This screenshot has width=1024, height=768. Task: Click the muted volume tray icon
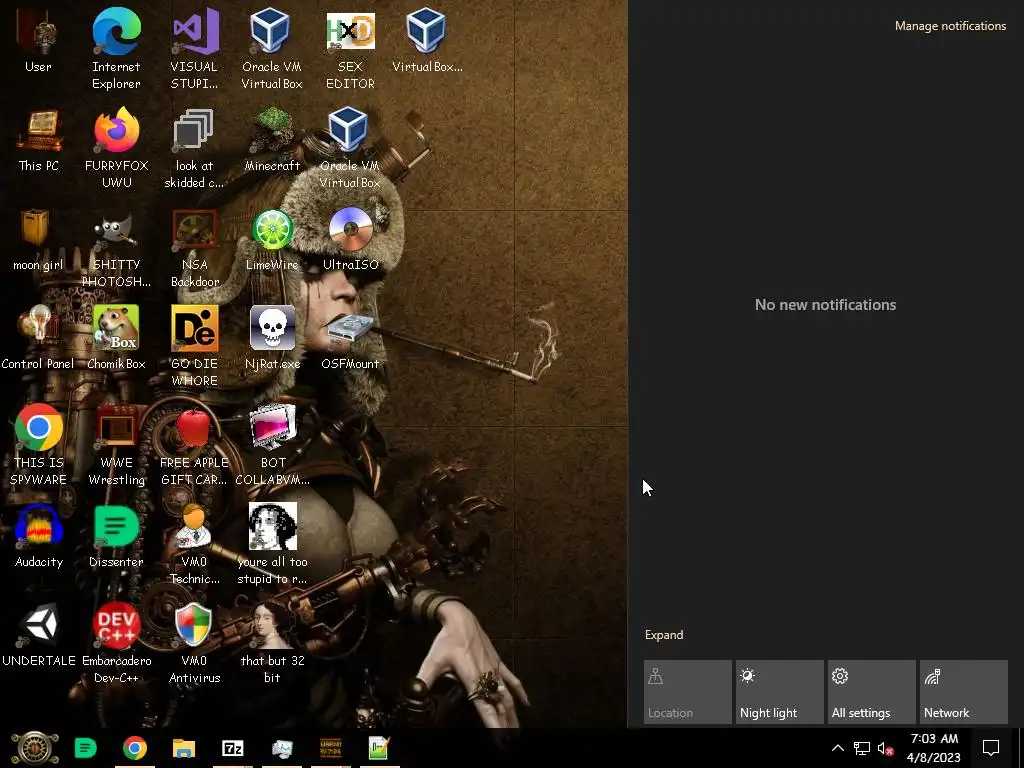(886, 748)
